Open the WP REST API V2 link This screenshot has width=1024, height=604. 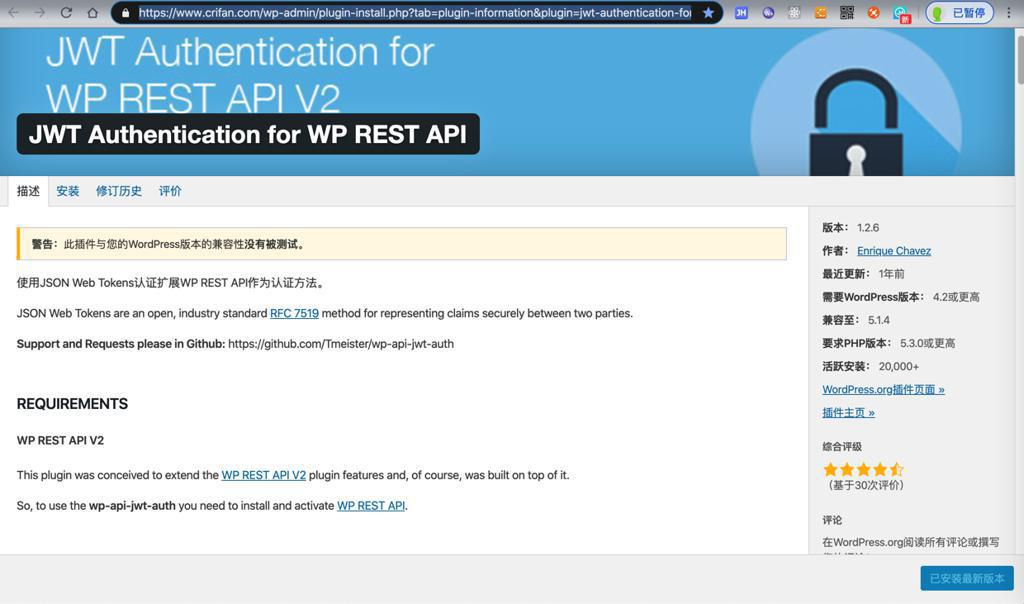click(x=263, y=475)
